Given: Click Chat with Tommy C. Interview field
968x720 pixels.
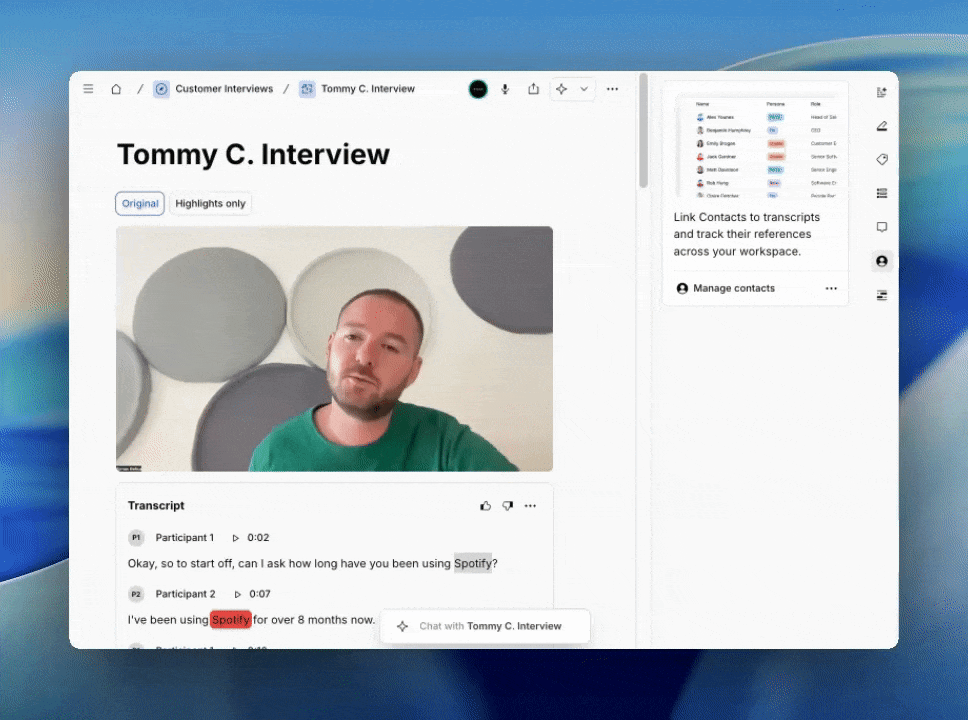Looking at the screenshot, I should tap(485, 626).
